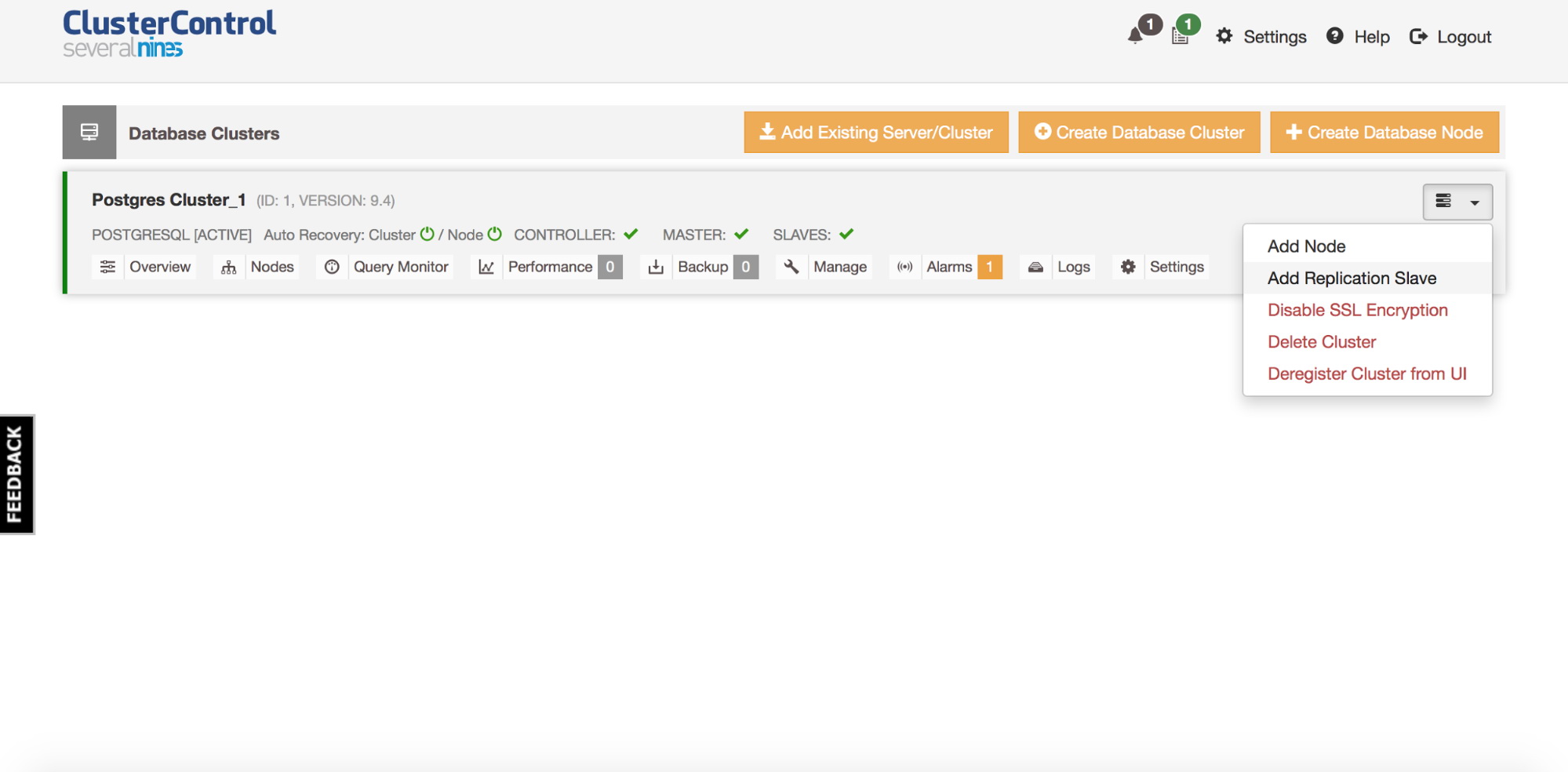Click the cluster actions list icon
Viewport: 1568px width, 772px height.
pyautogui.click(x=1443, y=201)
